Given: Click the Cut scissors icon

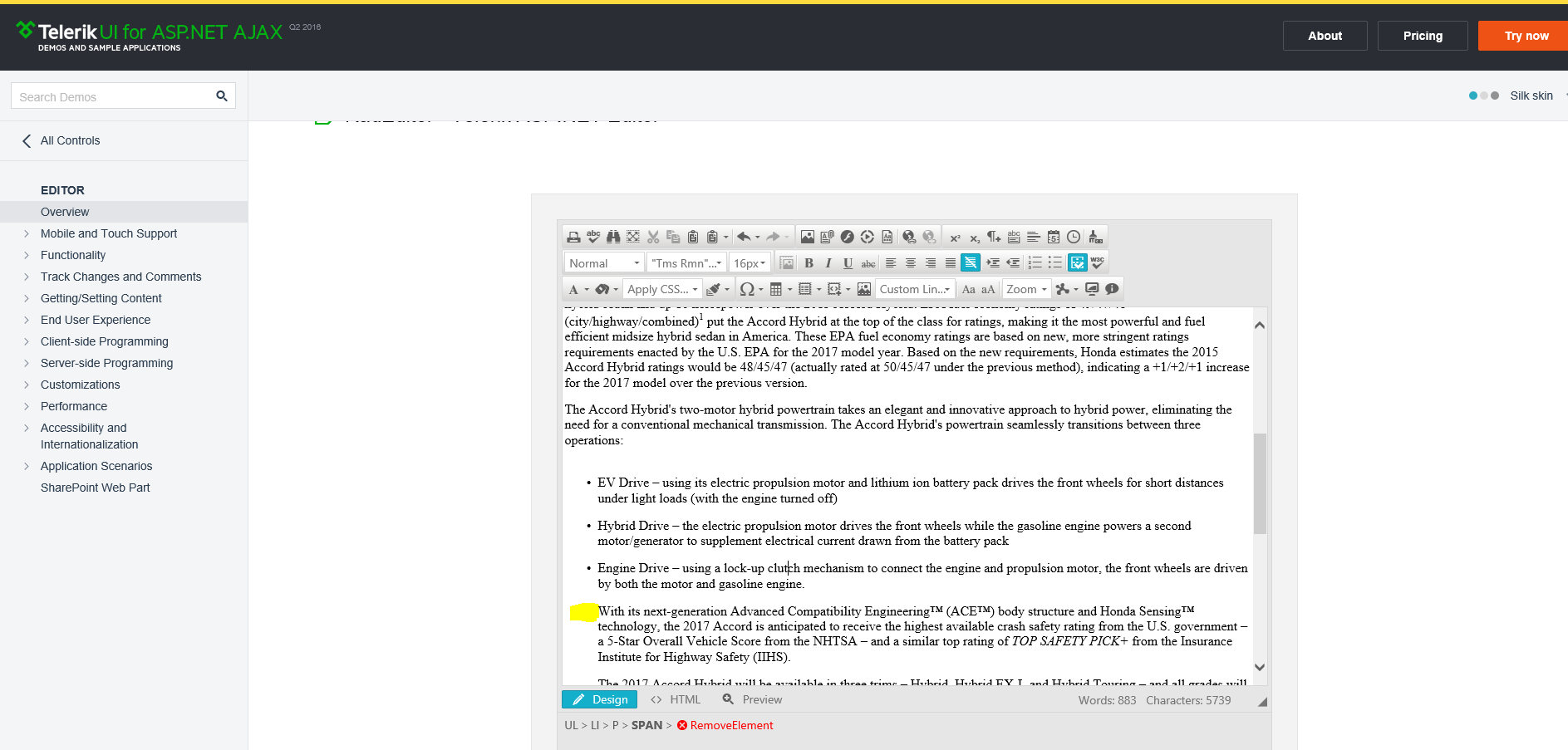Looking at the screenshot, I should click(x=653, y=238).
